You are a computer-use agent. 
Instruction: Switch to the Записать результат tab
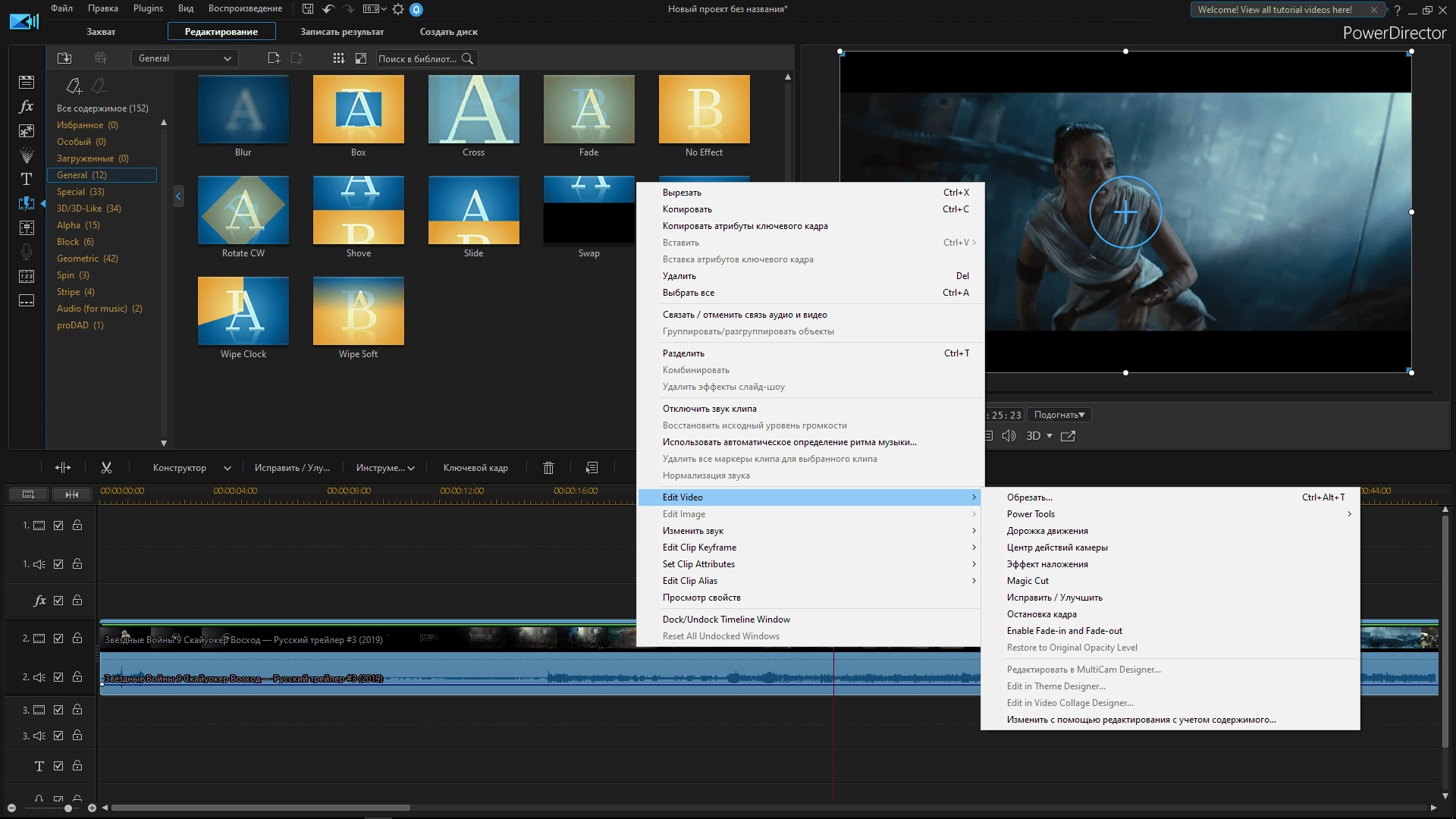(342, 32)
